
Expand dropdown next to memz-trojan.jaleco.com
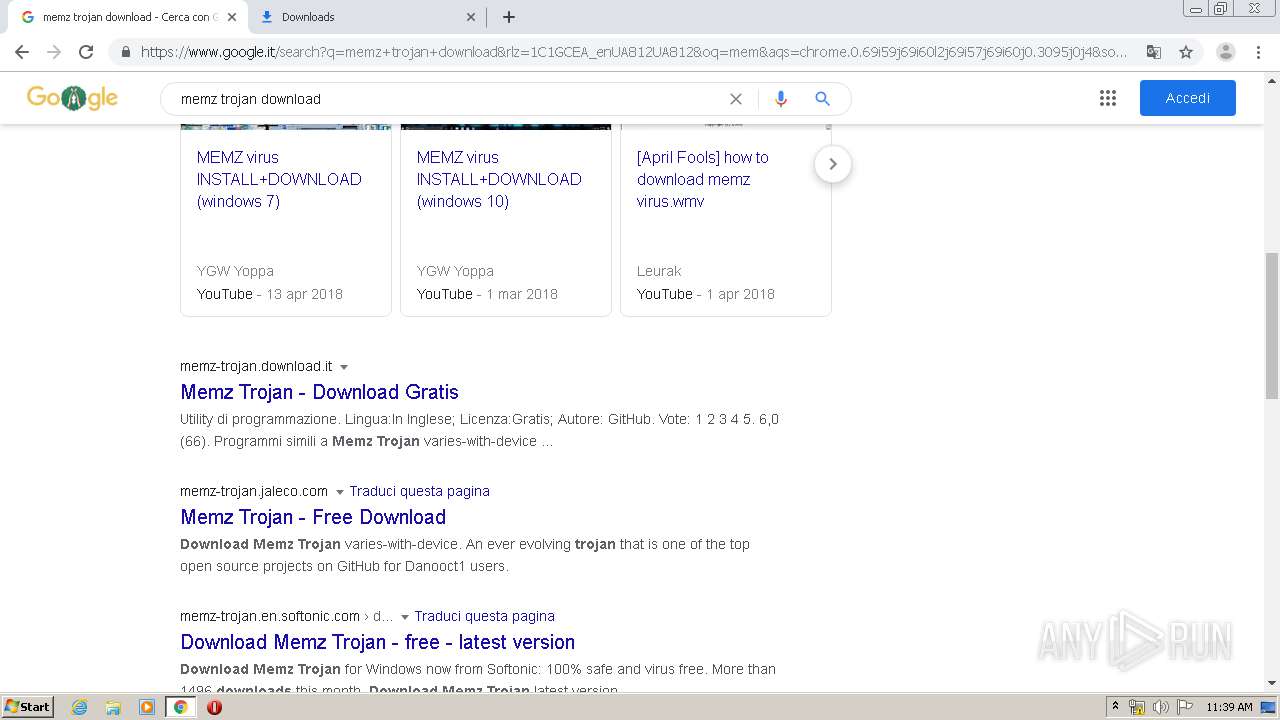340,492
